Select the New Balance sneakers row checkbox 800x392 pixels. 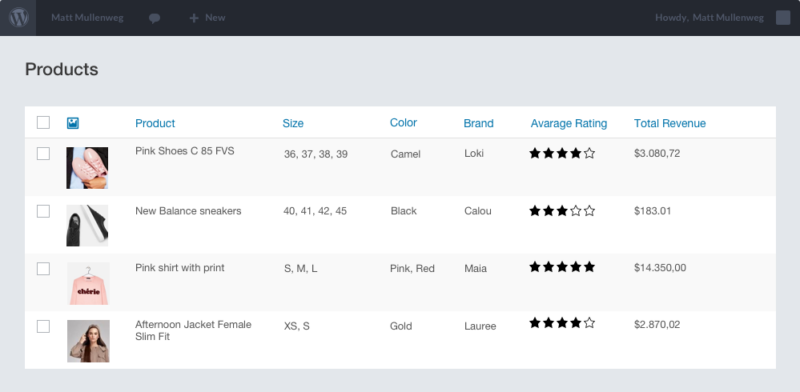pyautogui.click(x=43, y=211)
